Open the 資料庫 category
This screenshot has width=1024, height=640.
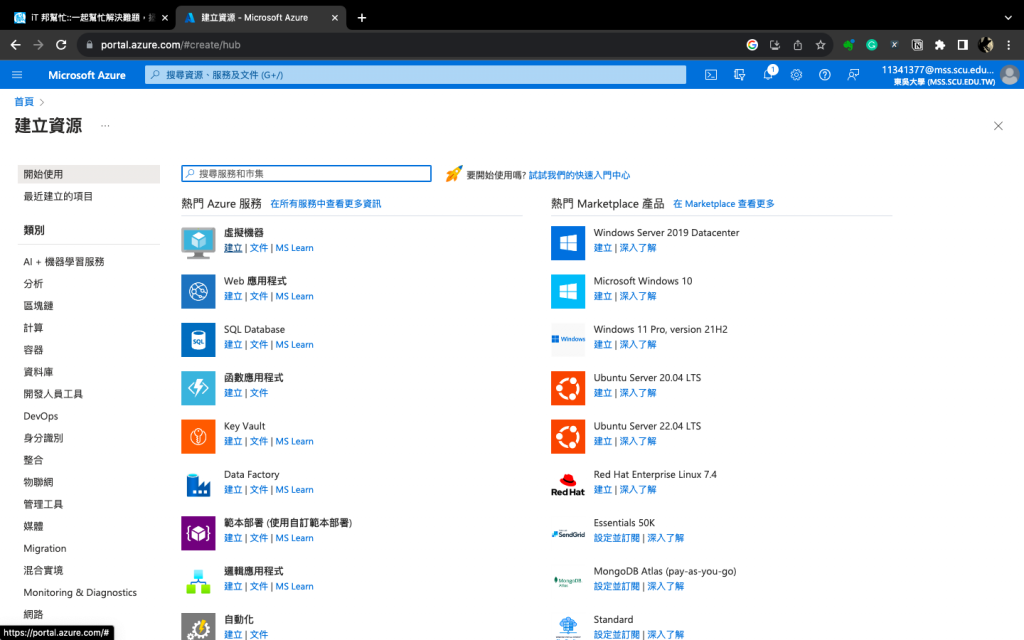39,372
